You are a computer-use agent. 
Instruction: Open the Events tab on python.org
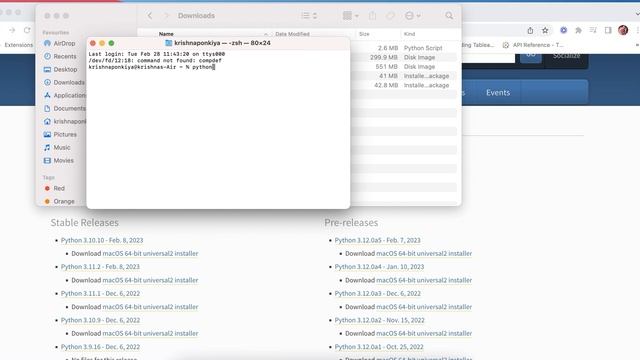[x=498, y=93]
